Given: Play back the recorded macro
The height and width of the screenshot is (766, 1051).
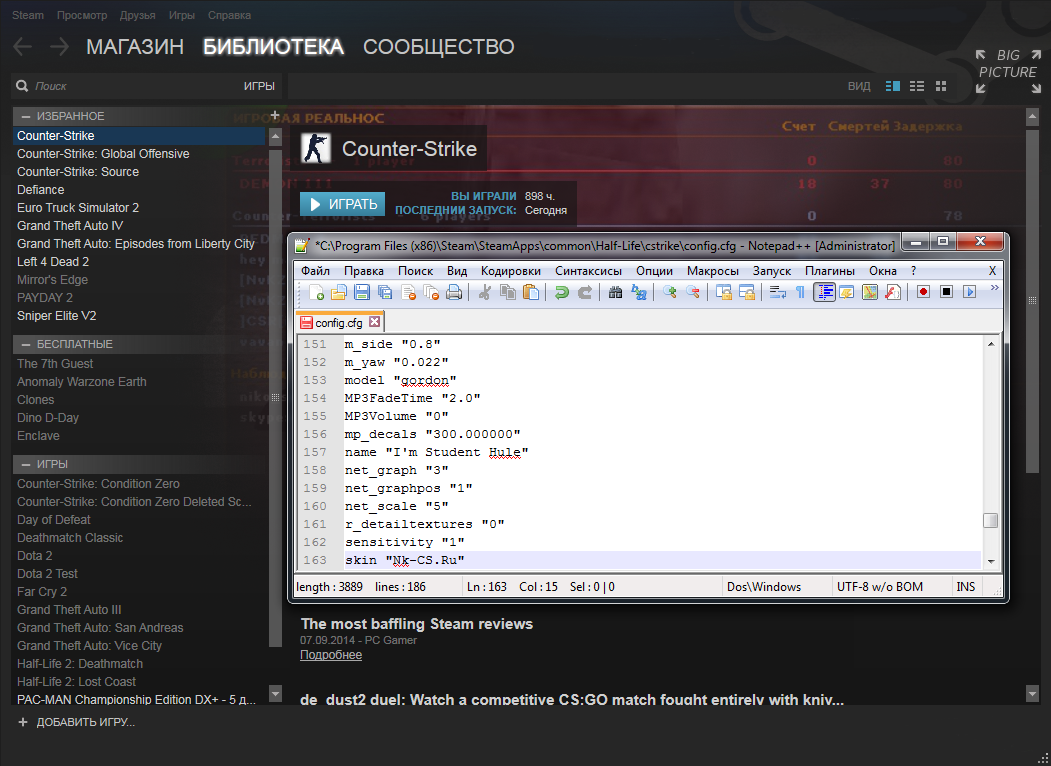Looking at the screenshot, I should click(969, 292).
